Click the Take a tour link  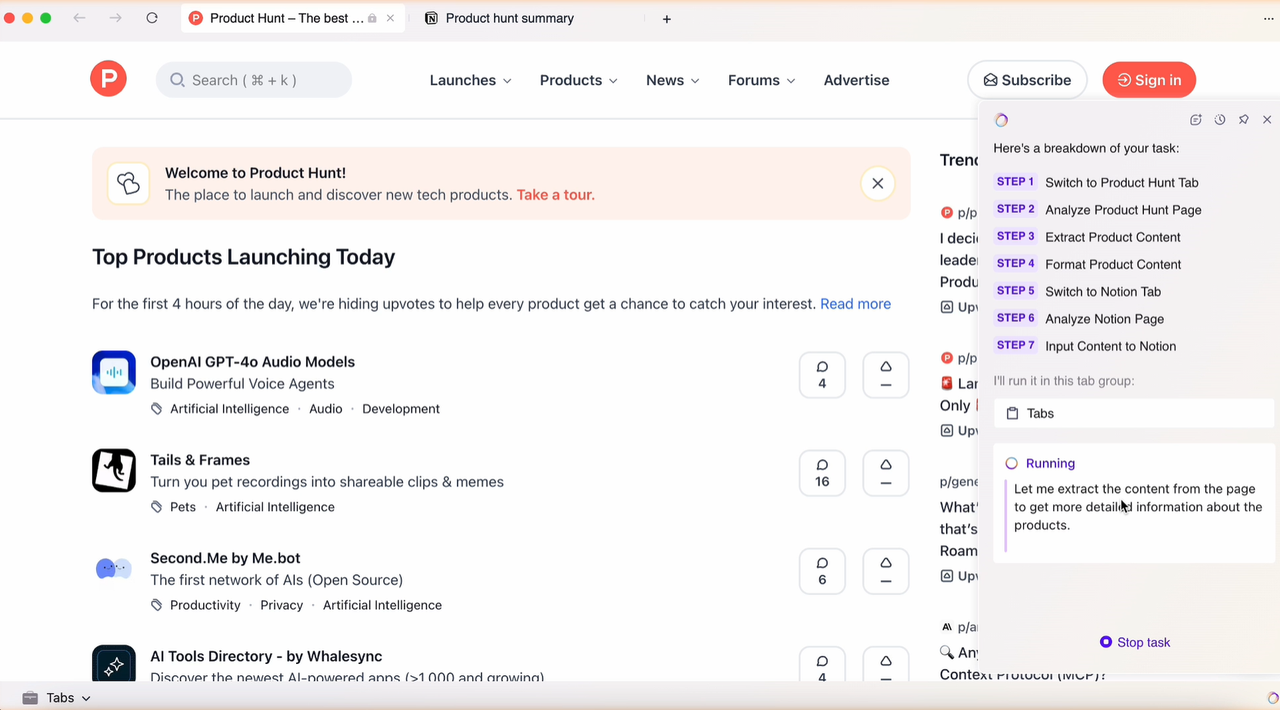[555, 195]
